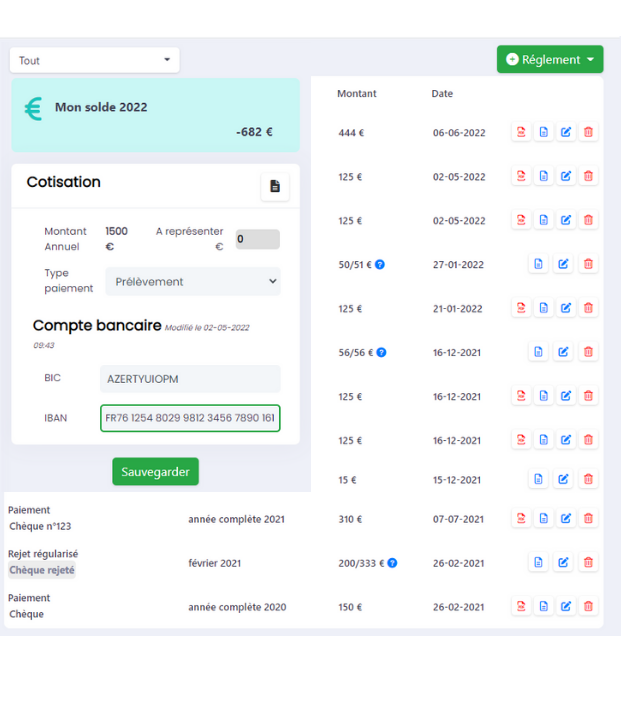Click help icon next to 56/56 €
Viewport: 621px width, 703px height.
tap(381, 353)
